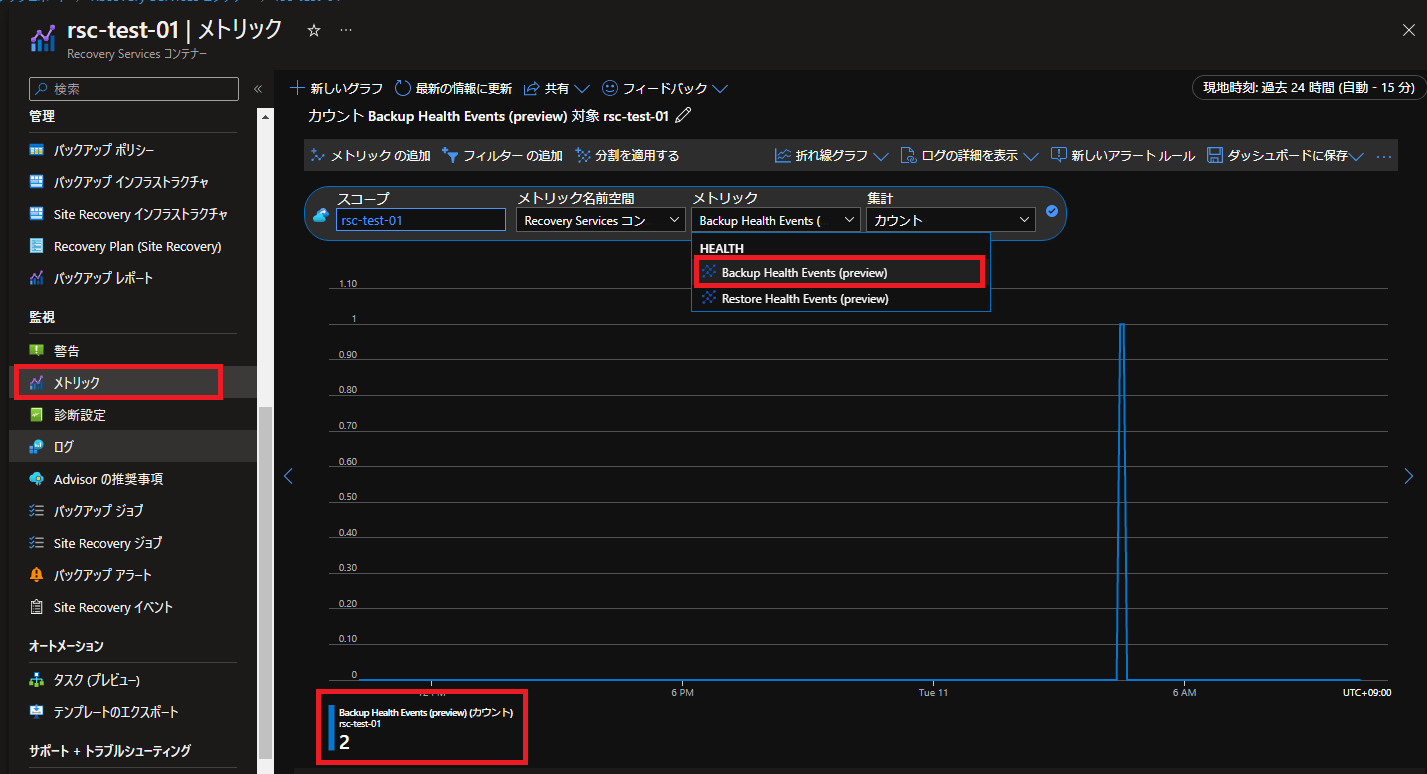Click the 警告 alert icon

[x=36, y=351]
